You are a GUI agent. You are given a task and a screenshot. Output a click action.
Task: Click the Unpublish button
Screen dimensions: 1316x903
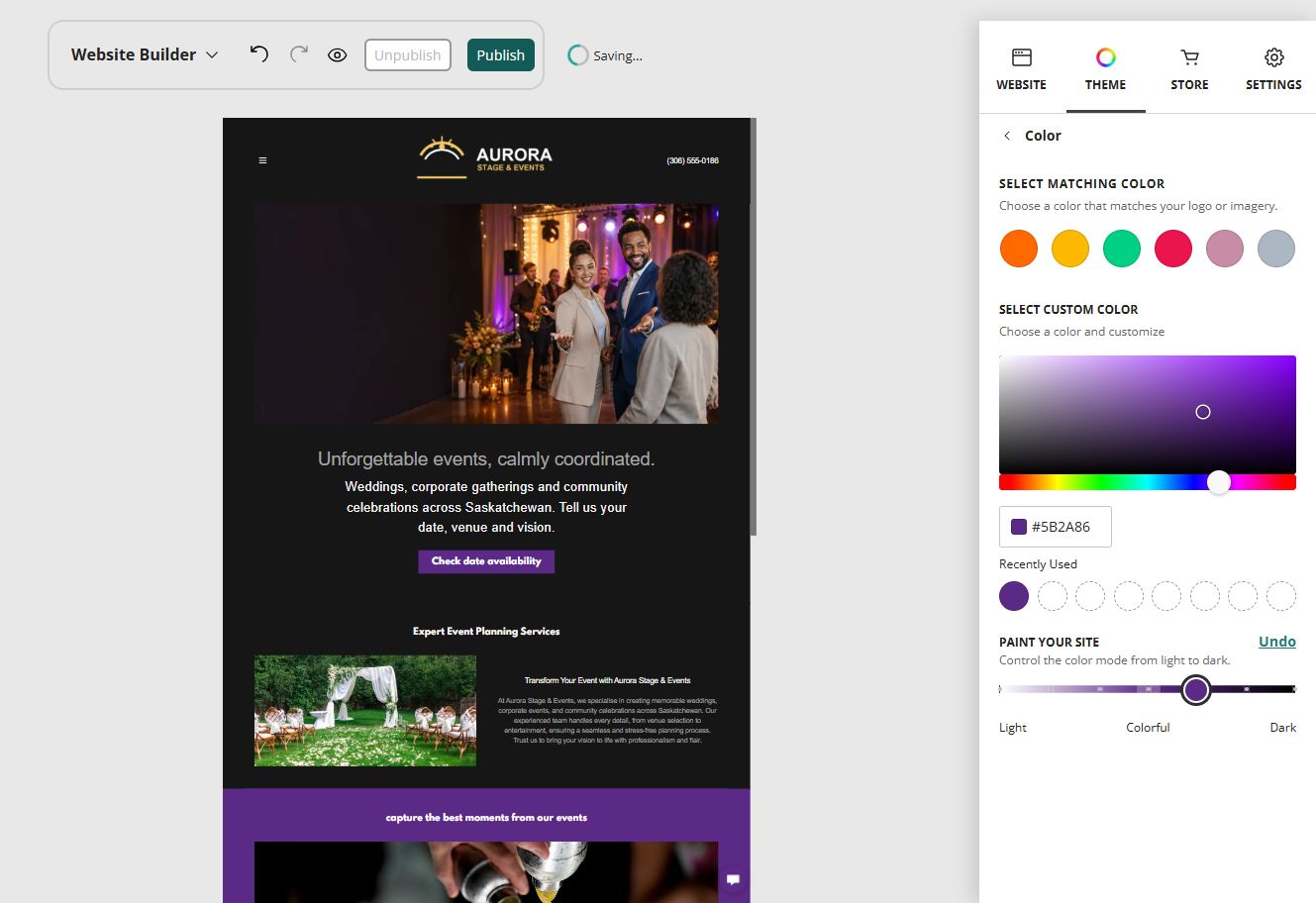point(408,55)
